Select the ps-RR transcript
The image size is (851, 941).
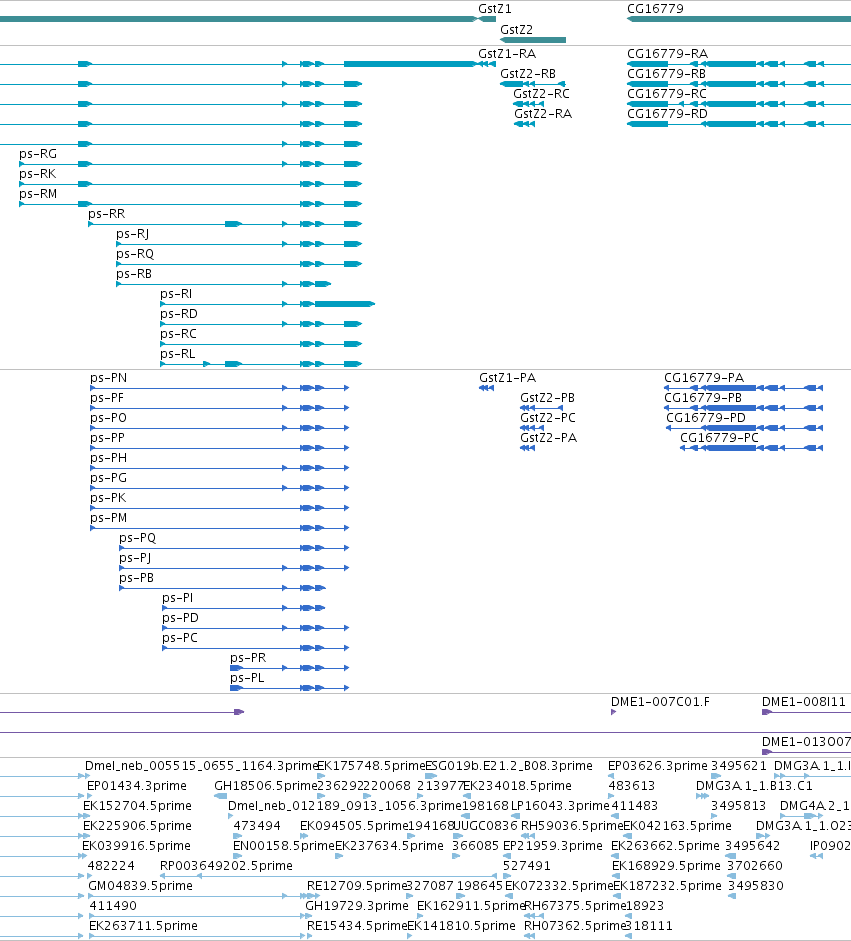pyautogui.click(x=107, y=214)
